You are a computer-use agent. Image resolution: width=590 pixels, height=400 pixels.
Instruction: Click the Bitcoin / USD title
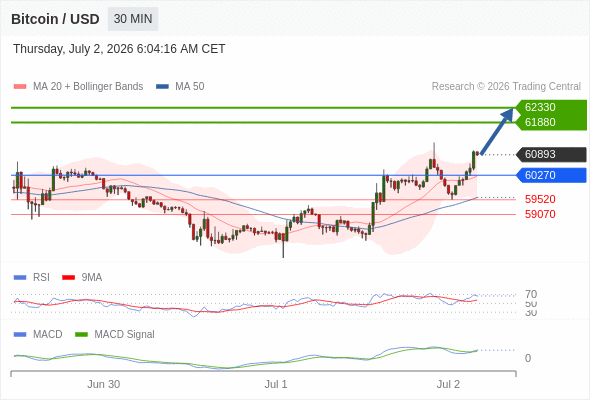tap(55, 19)
